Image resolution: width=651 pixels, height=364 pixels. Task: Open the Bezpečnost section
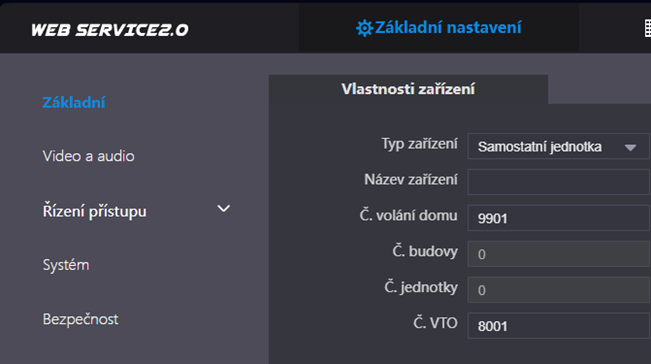click(x=81, y=319)
